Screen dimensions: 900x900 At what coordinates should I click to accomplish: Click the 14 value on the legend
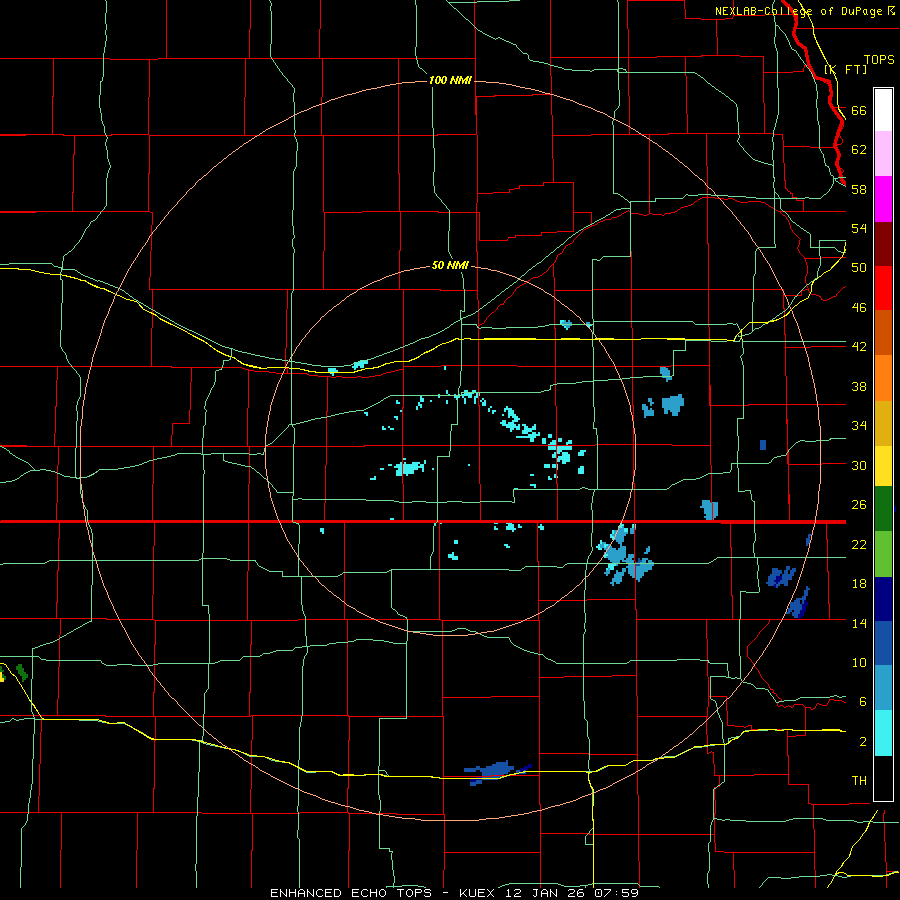coord(859,623)
